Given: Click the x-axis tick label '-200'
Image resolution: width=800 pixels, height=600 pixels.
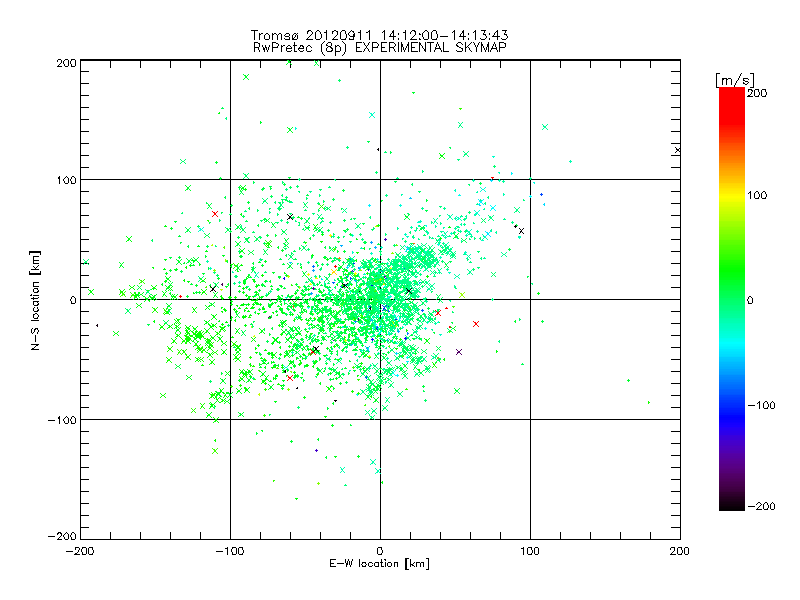Looking at the screenshot, I should tap(80, 551).
